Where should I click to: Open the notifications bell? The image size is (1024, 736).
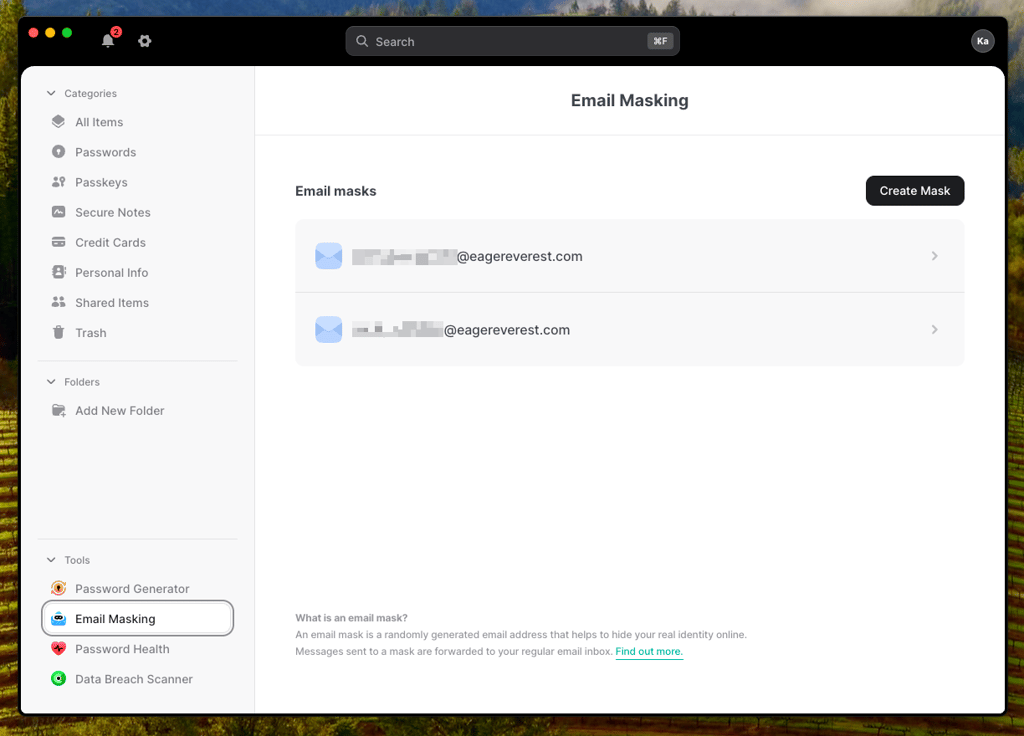(108, 41)
